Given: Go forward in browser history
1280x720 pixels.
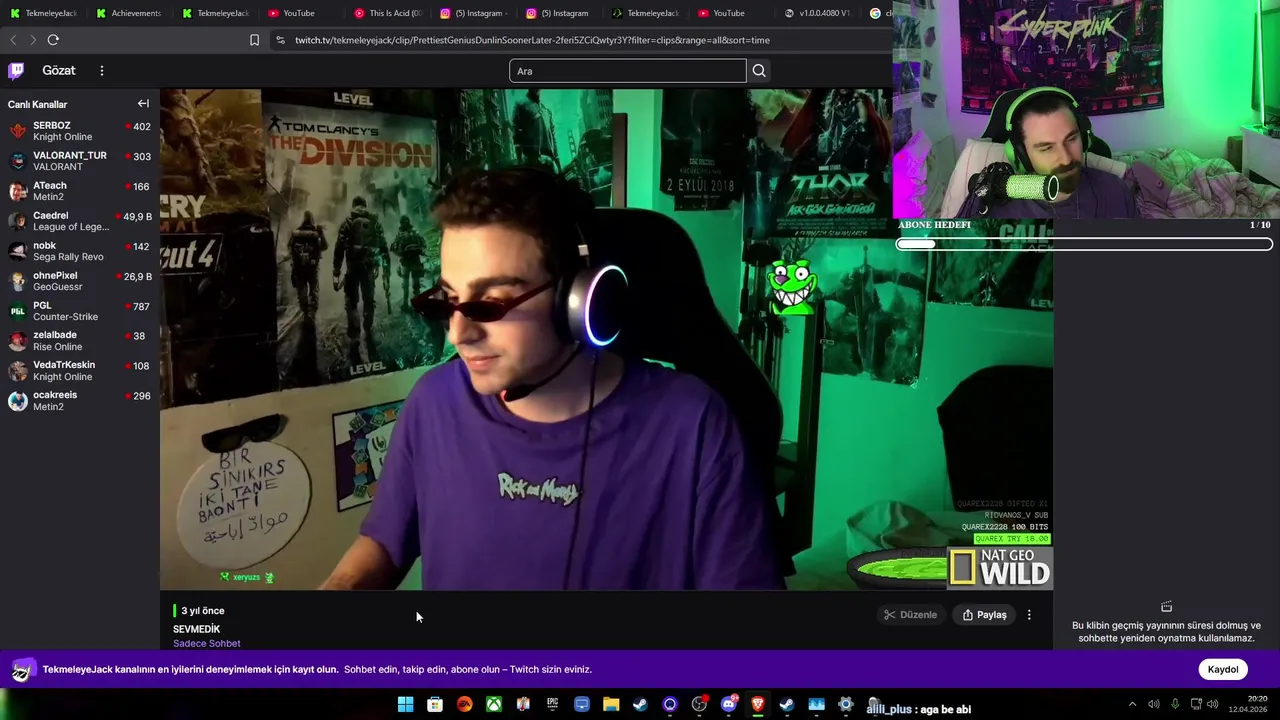Looking at the screenshot, I should click(x=33, y=40).
